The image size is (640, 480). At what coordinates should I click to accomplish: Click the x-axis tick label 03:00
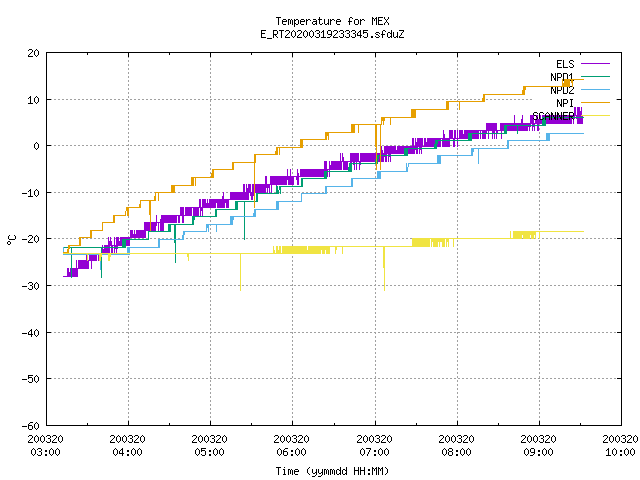(x=45, y=452)
